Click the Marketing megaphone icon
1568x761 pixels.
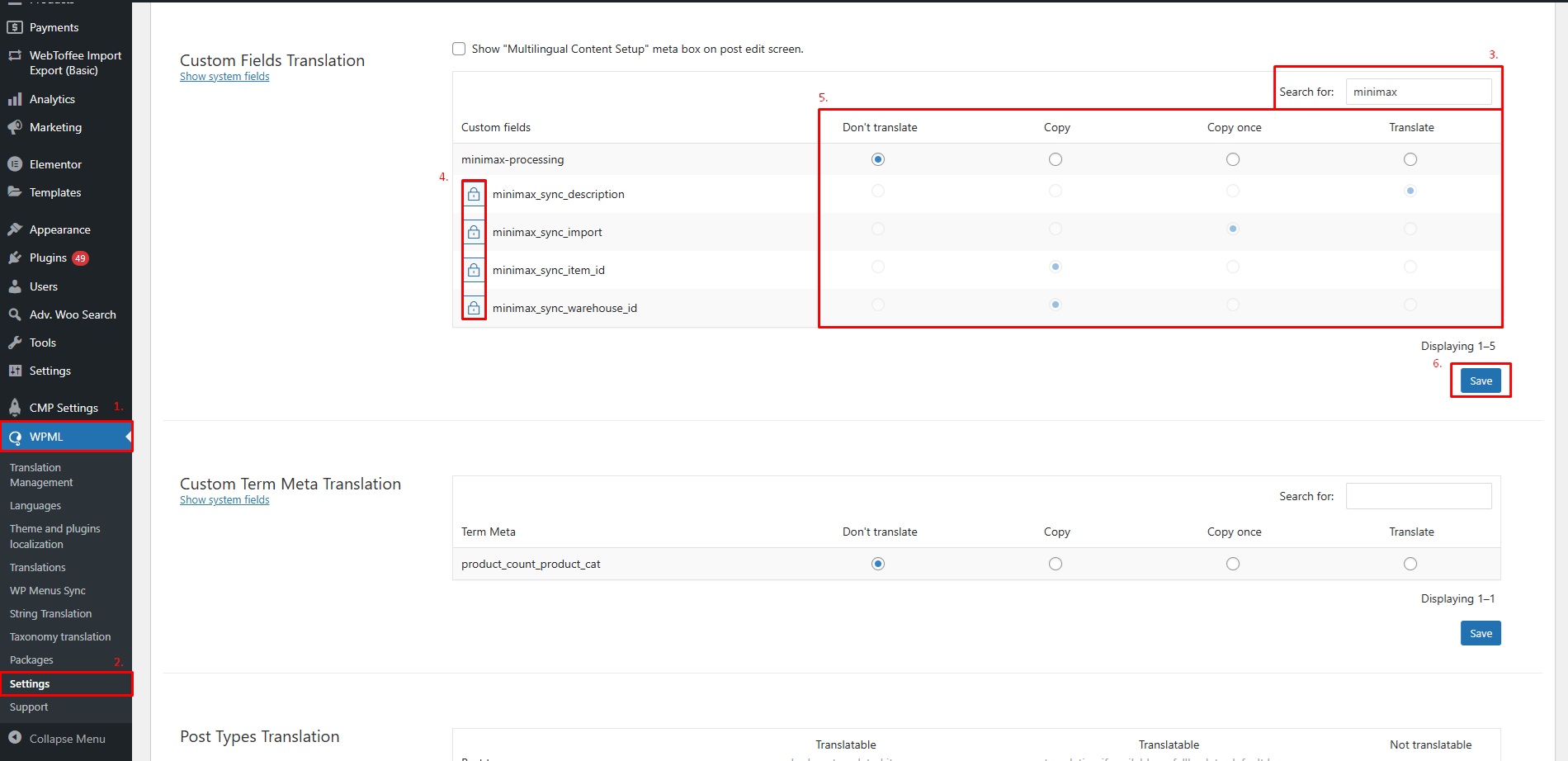(x=15, y=127)
